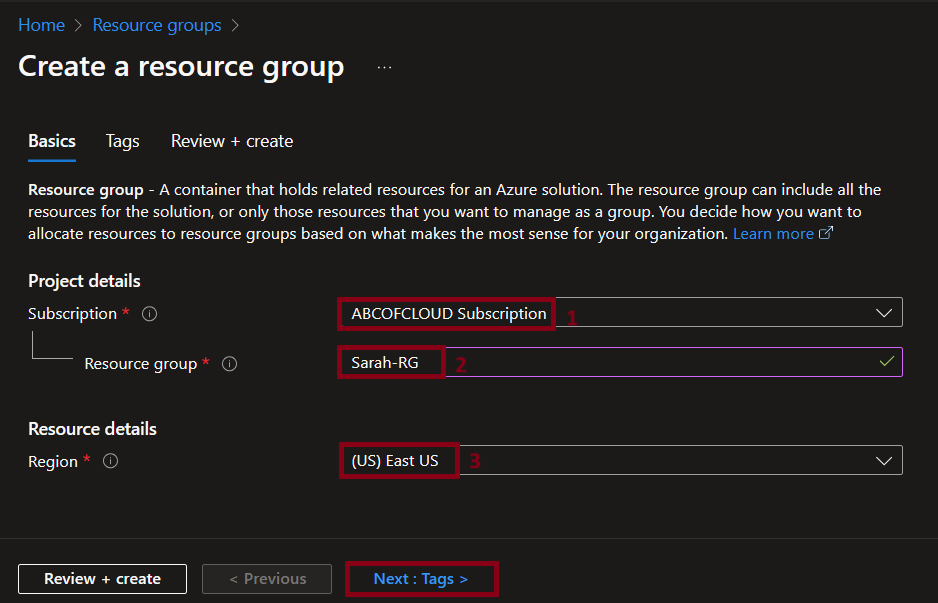Click the Region field label
938x603 pixels.
pos(53,461)
